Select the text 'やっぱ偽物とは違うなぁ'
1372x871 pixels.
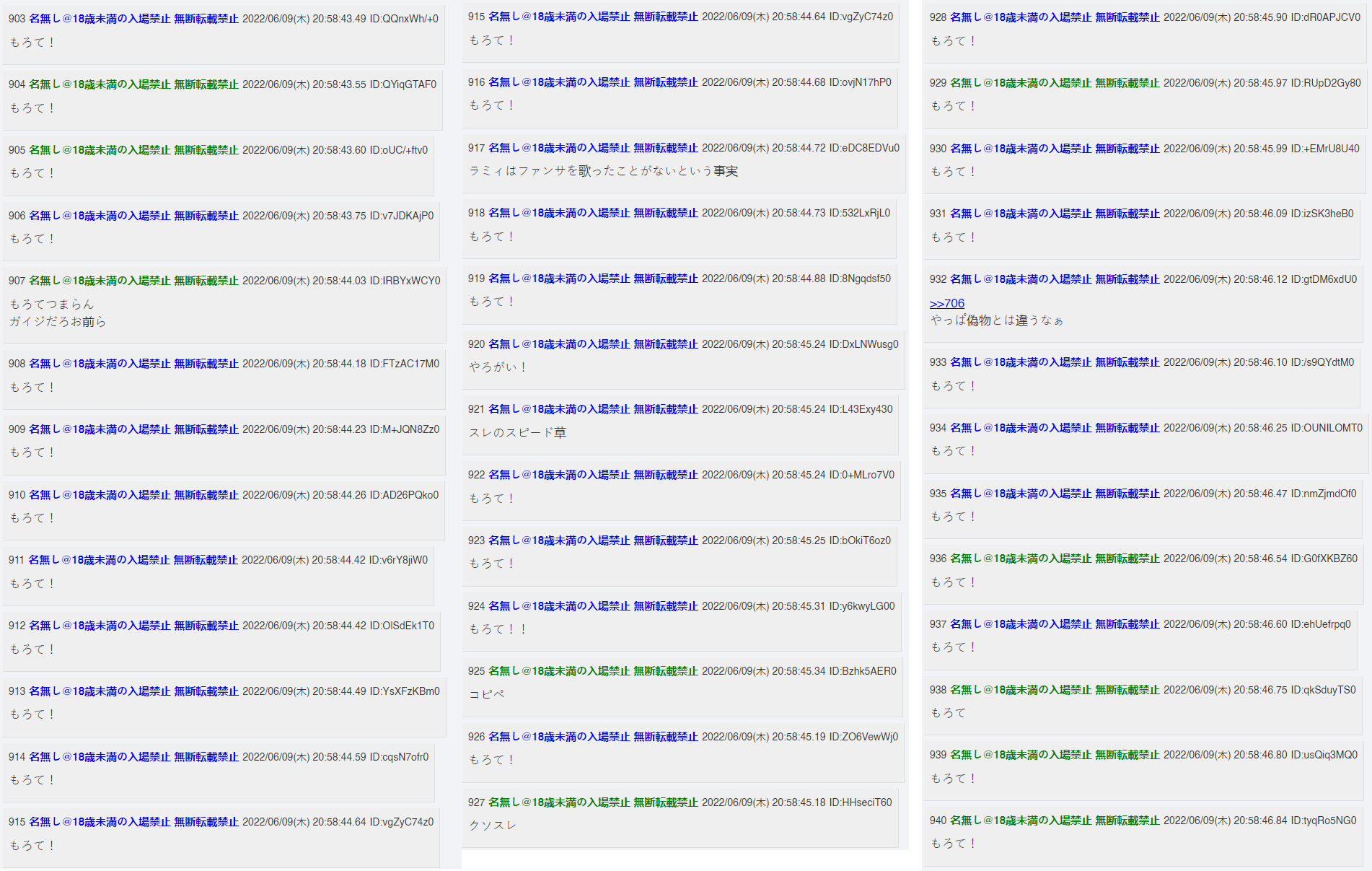997,320
